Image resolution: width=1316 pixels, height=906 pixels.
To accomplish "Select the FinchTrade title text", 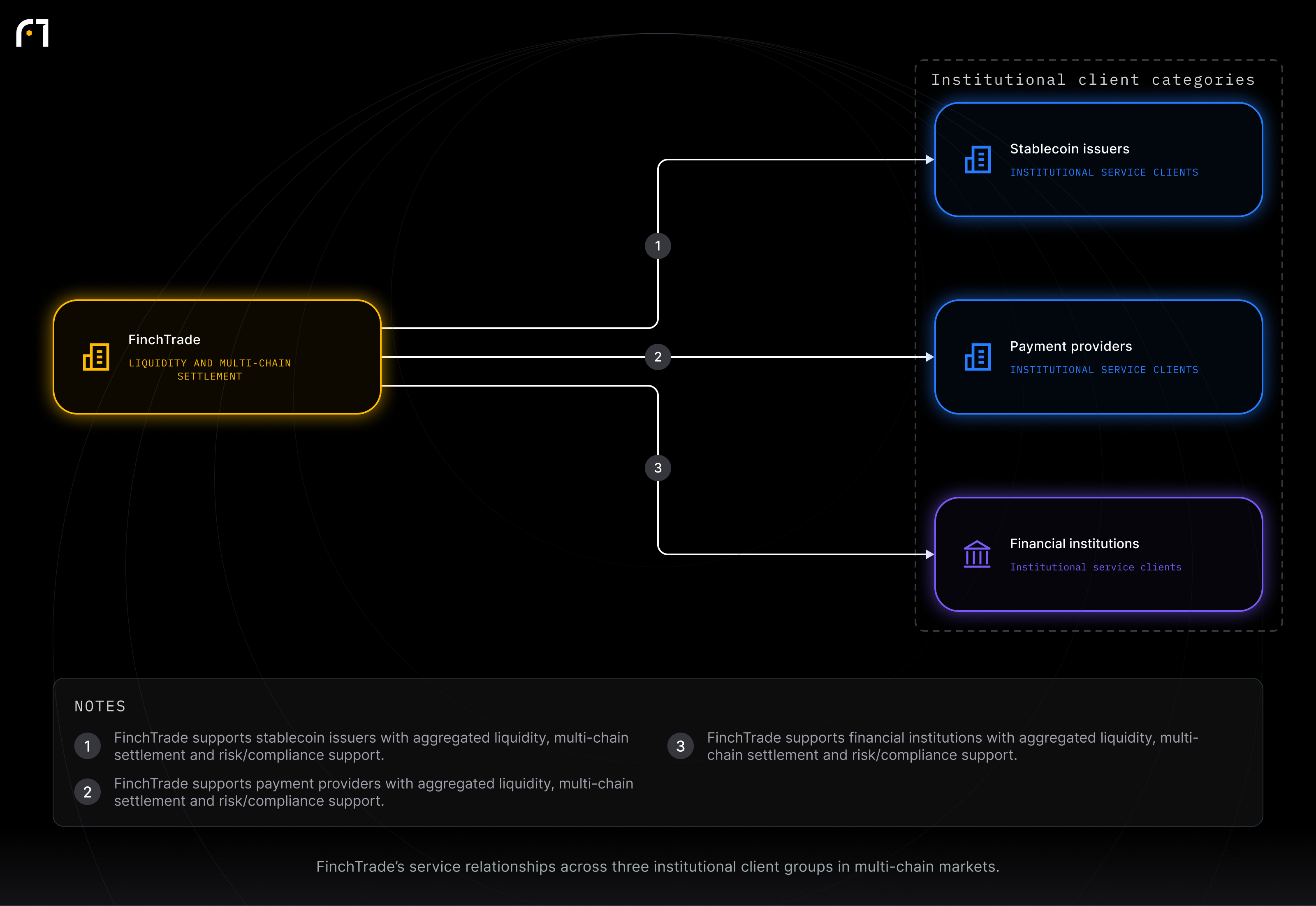I will [164, 339].
